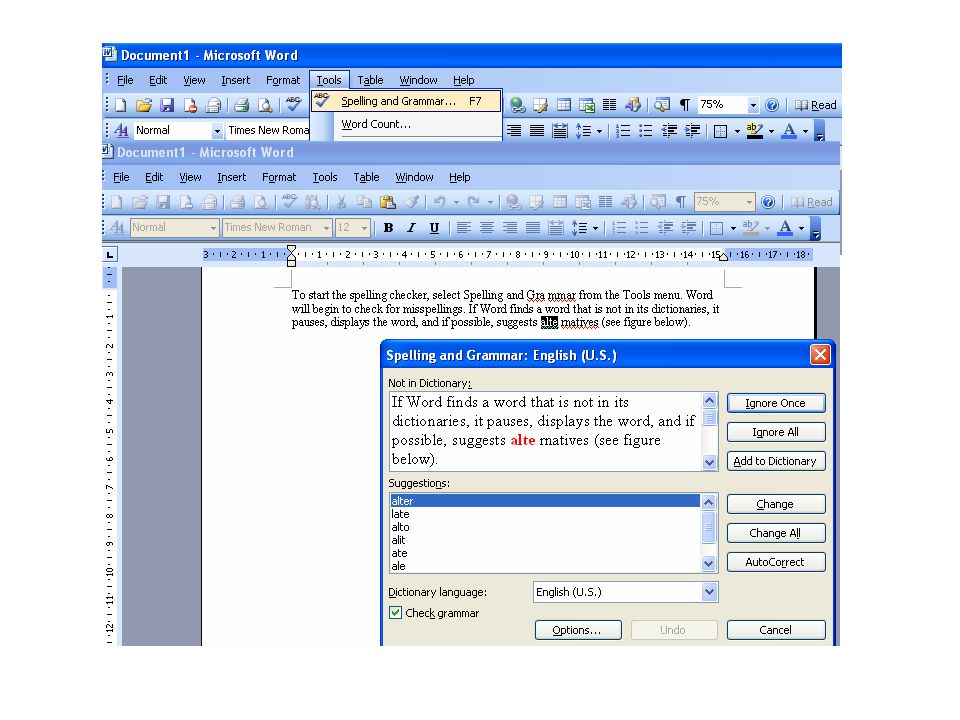
Task: Click Increase Indent icon in upper Word window
Action: click(692, 130)
